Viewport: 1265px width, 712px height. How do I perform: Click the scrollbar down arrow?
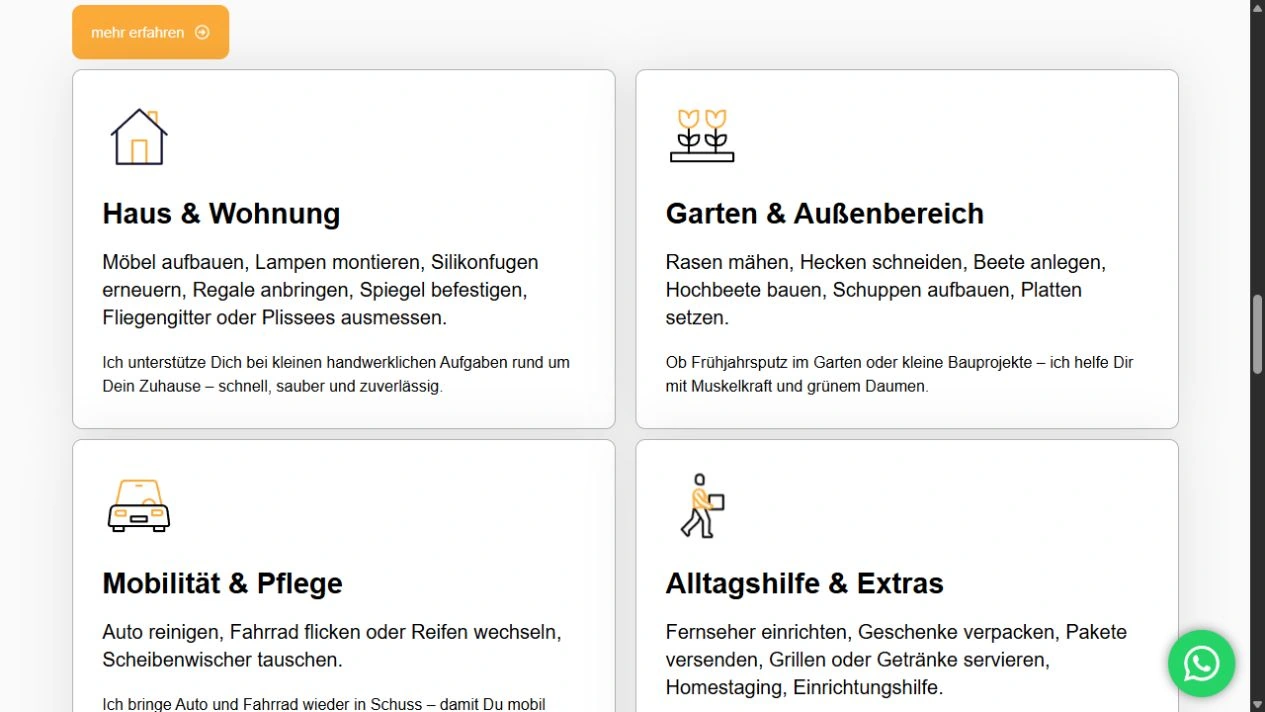point(1257,703)
